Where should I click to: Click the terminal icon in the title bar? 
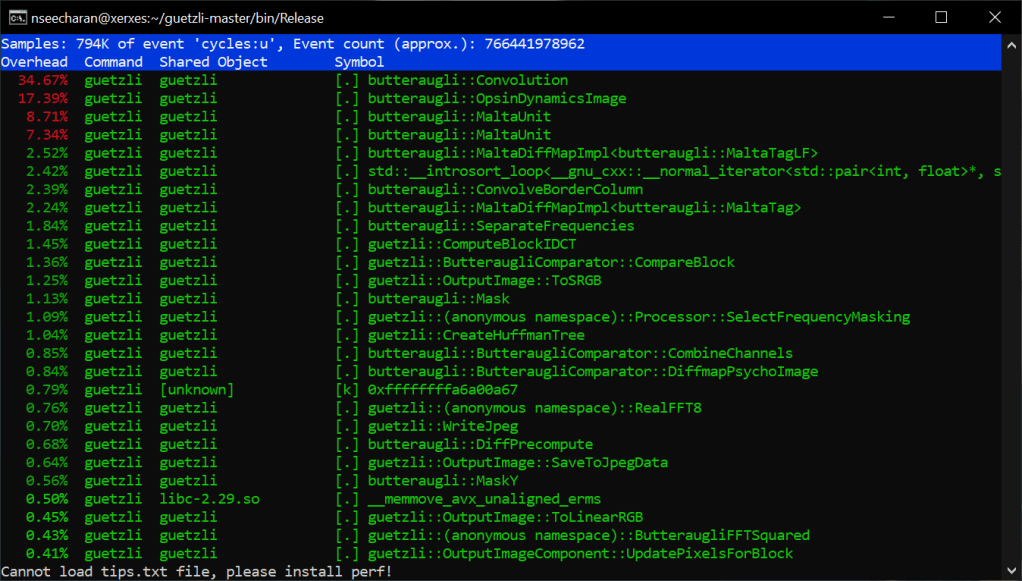click(x=17, y=17)
